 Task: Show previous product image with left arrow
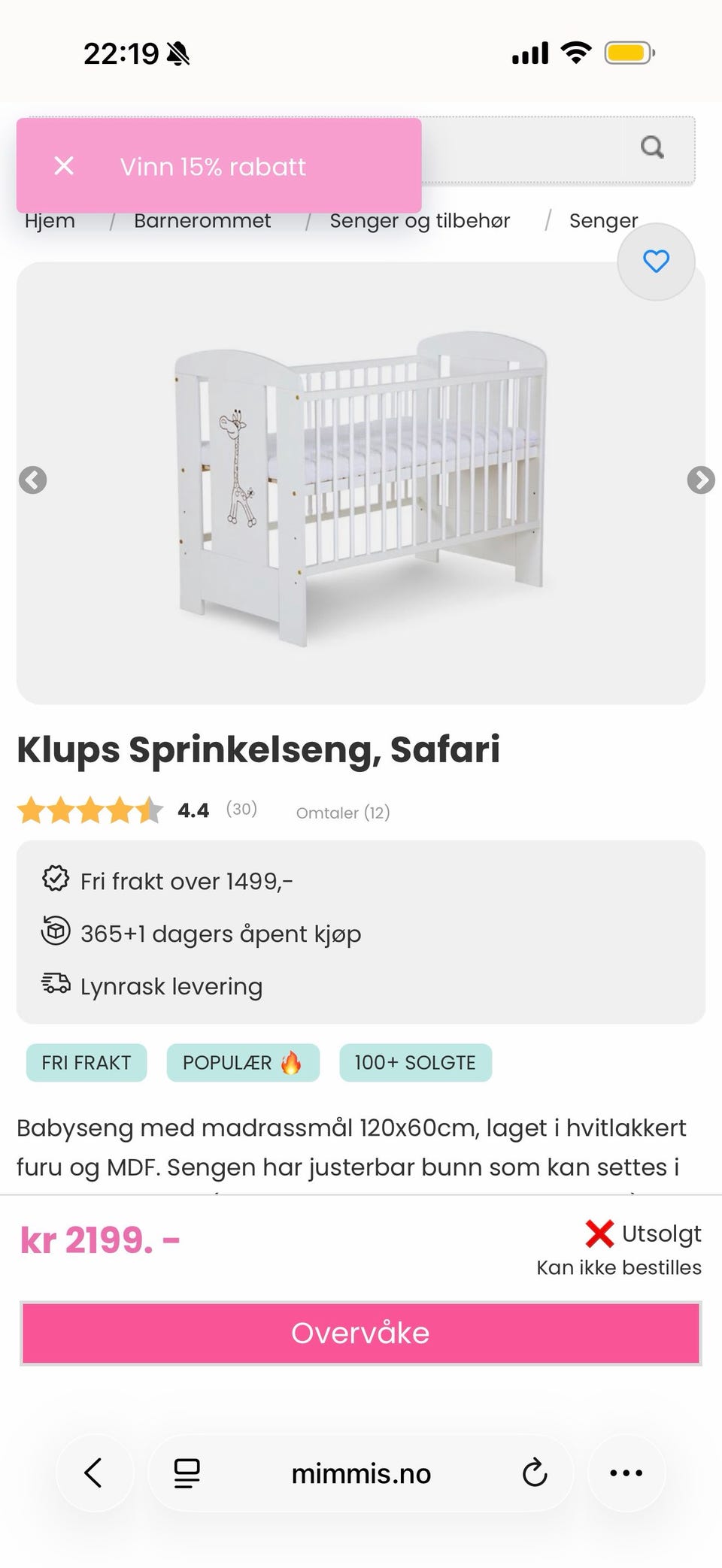(33, 480)
